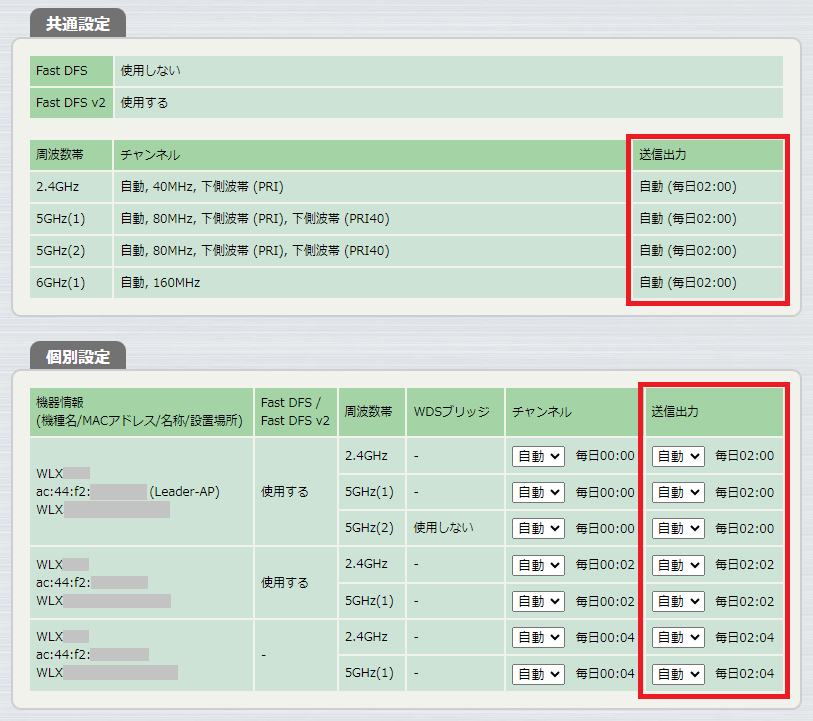This screenshot has height=721, width=813.
Task: Open 2.4GHz channel dropdown beside 毎日00:02
Action: tap(538, 564)
